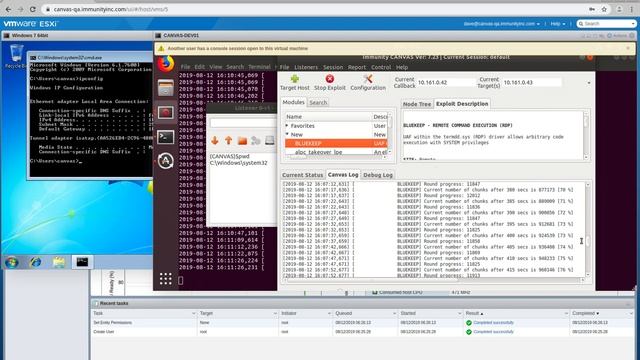640x360 pixels.
Task: Switch to the Node Tree tab
Action: (417, 104)
